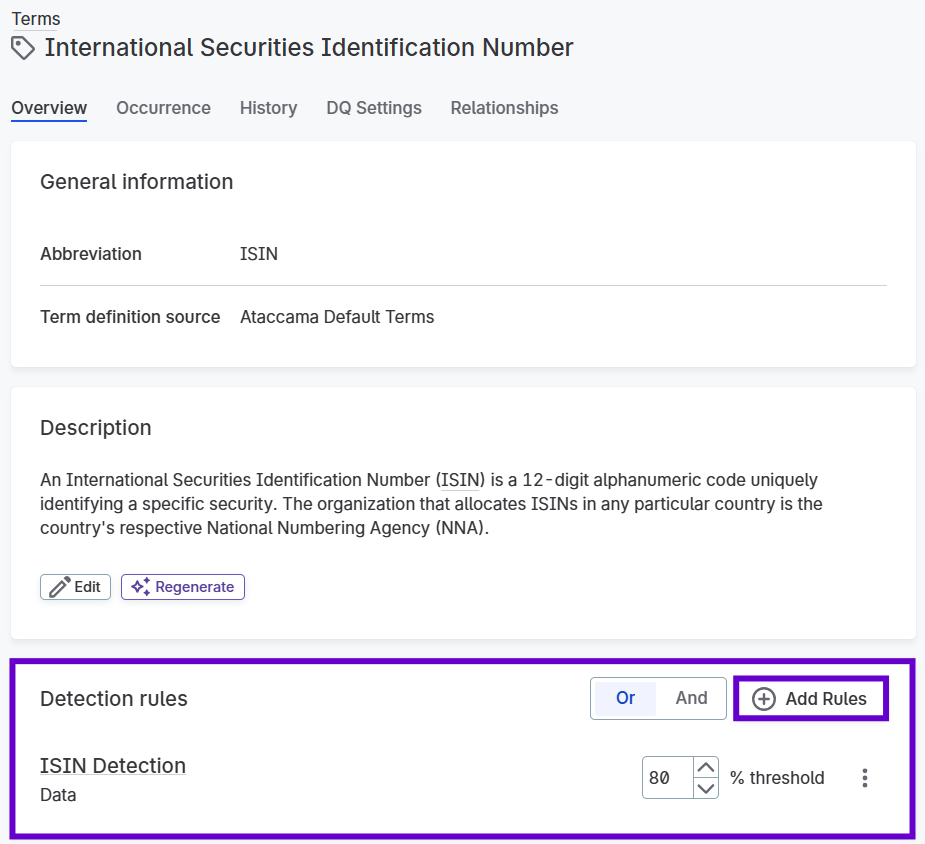Viewport: 925px width, 844px height.
Task: Open the three-dot menu next to the threshold
Action: point(864,777)
